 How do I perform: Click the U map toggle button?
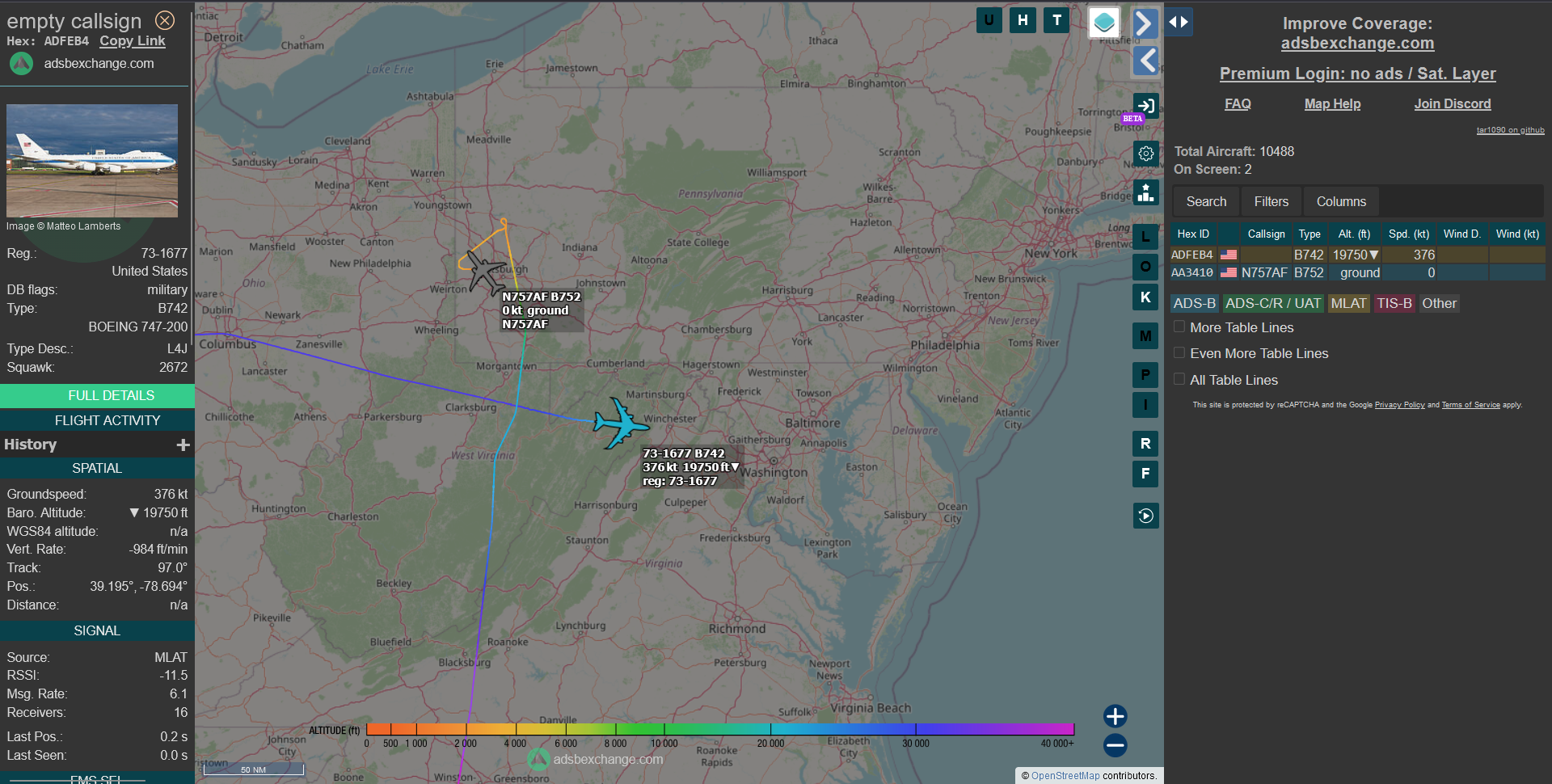click(x=989, y=20)
